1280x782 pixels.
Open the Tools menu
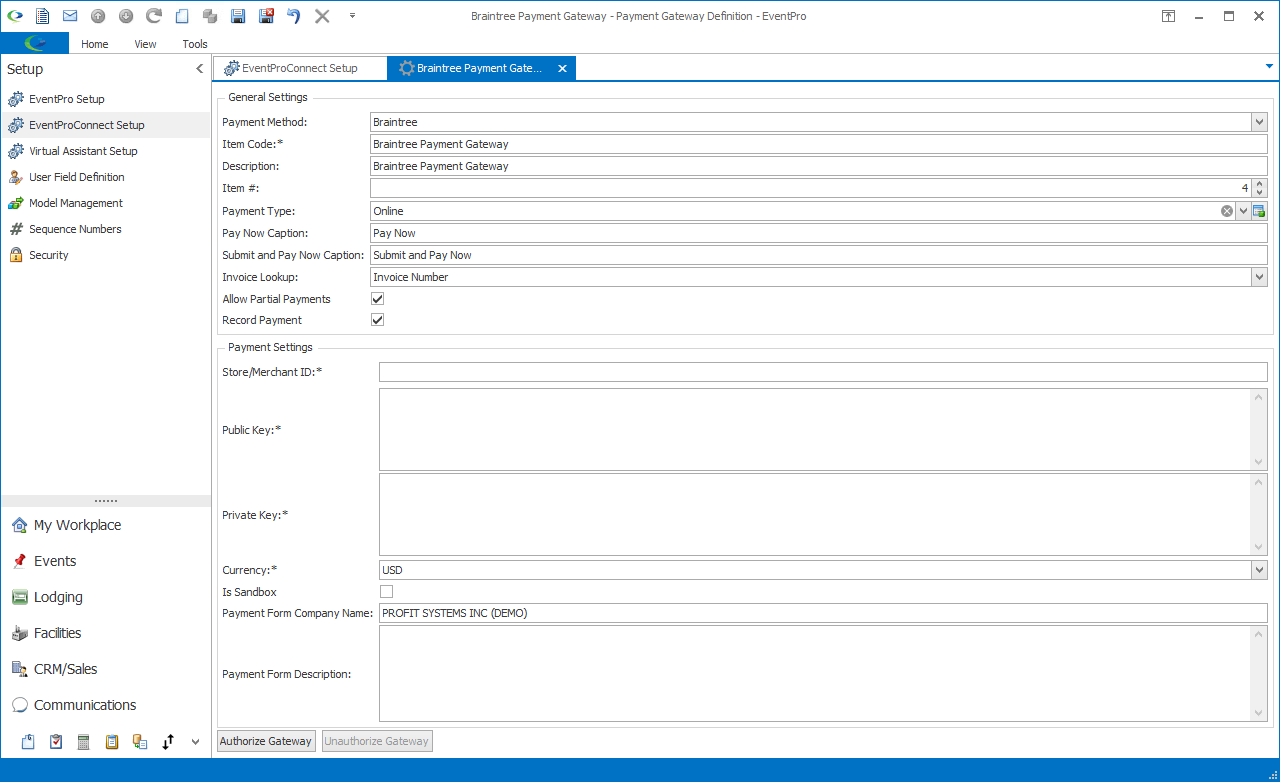tap(195, 44)
